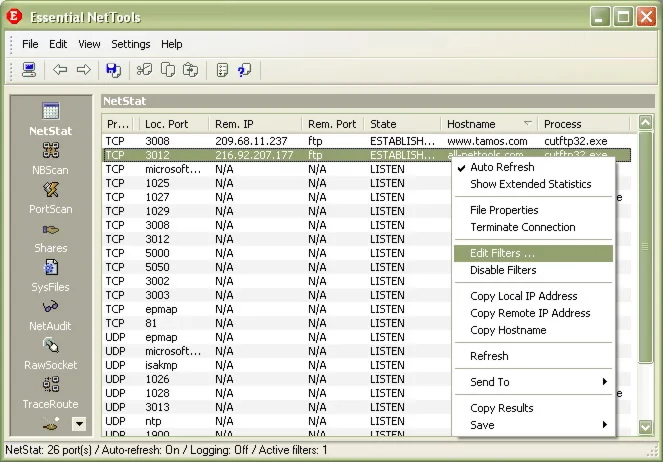Open the PortScan tool in sidebar
Image resolution: width=663 pixels, height=462 pixels.
50,196
